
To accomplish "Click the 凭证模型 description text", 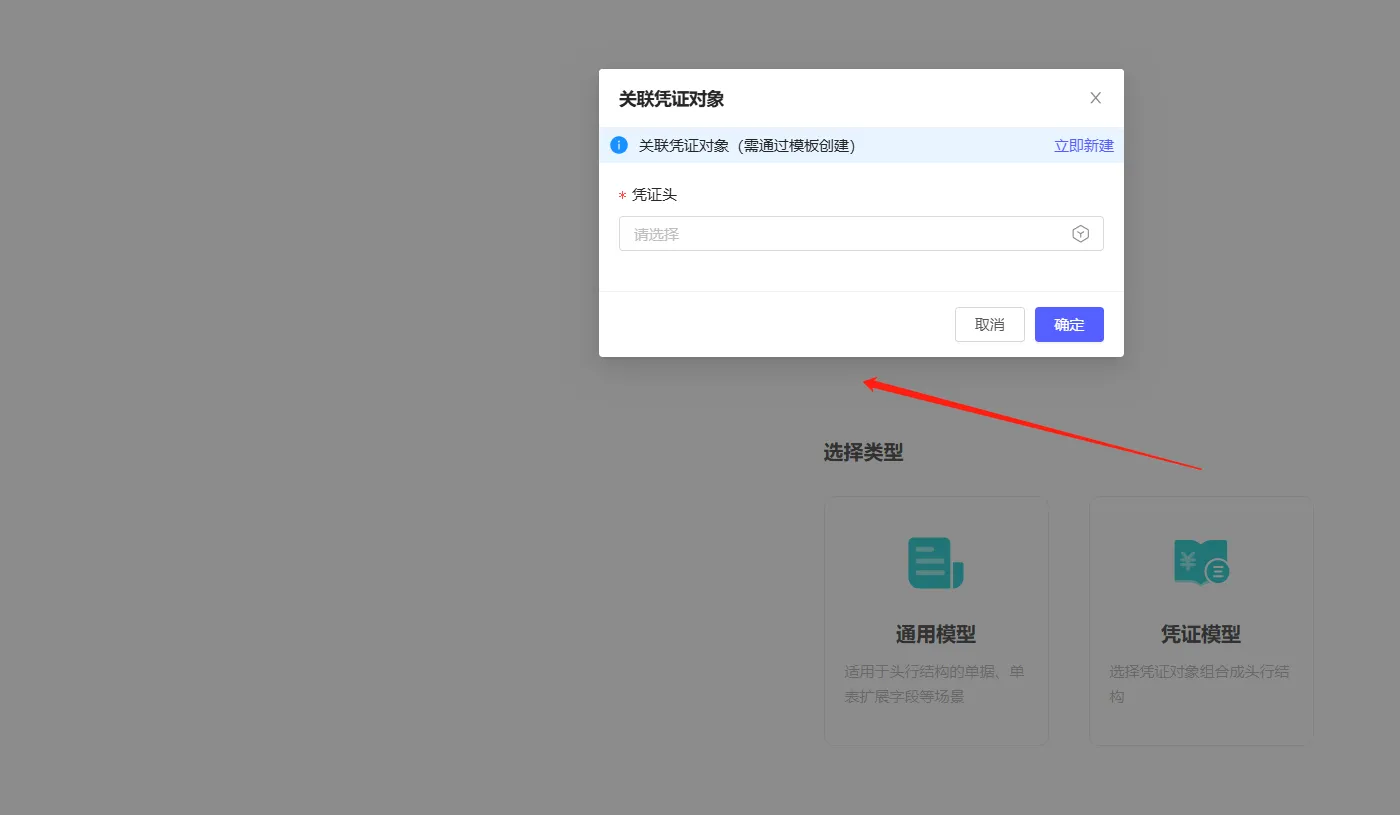I will (1199, 684).
